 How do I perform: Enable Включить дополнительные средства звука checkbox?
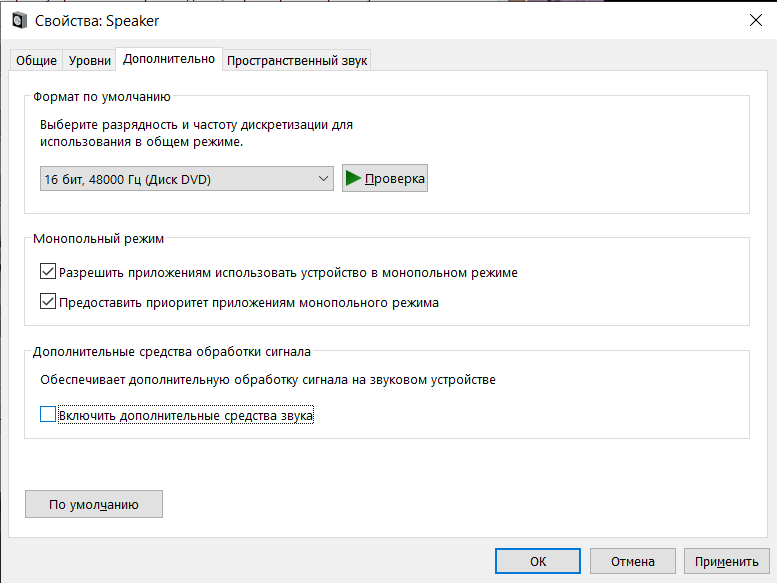point(48,414)
